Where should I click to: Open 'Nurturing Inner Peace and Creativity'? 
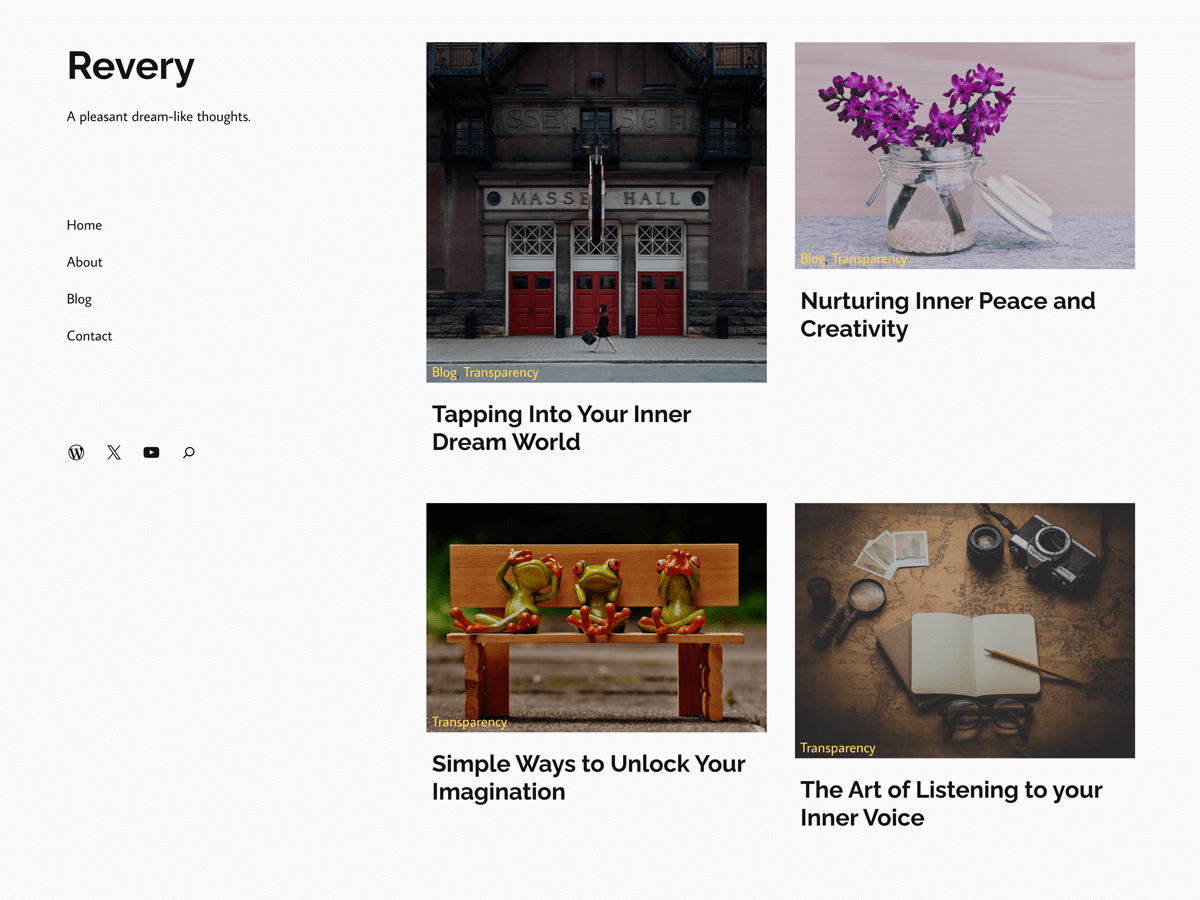[x=948, y=314]
